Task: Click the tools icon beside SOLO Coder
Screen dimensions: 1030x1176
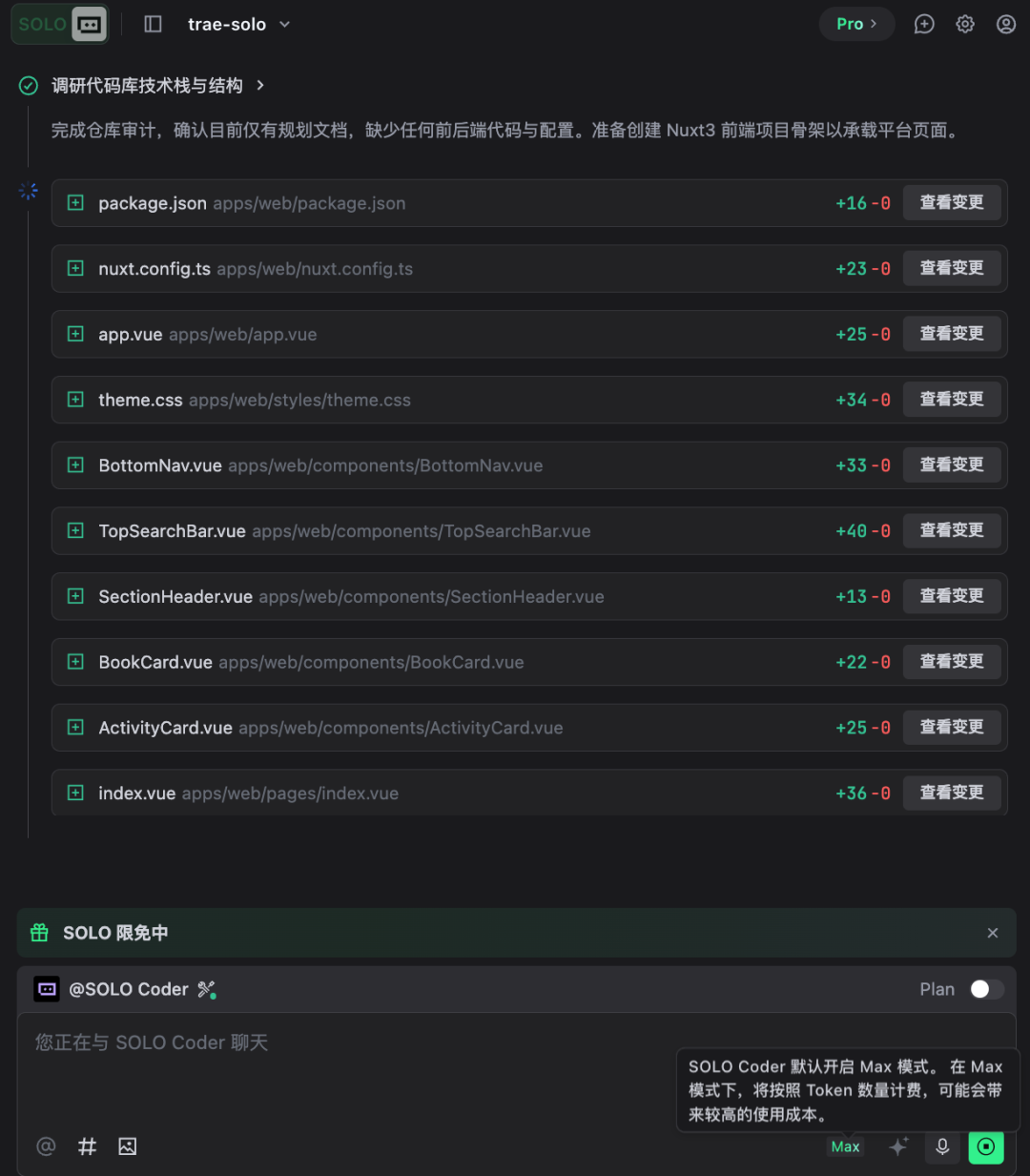Action: 206,989
